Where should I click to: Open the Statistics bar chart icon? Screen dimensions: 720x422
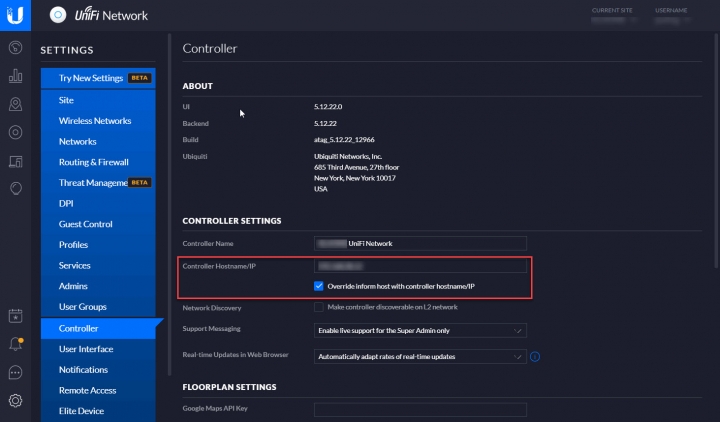[15, 76]
